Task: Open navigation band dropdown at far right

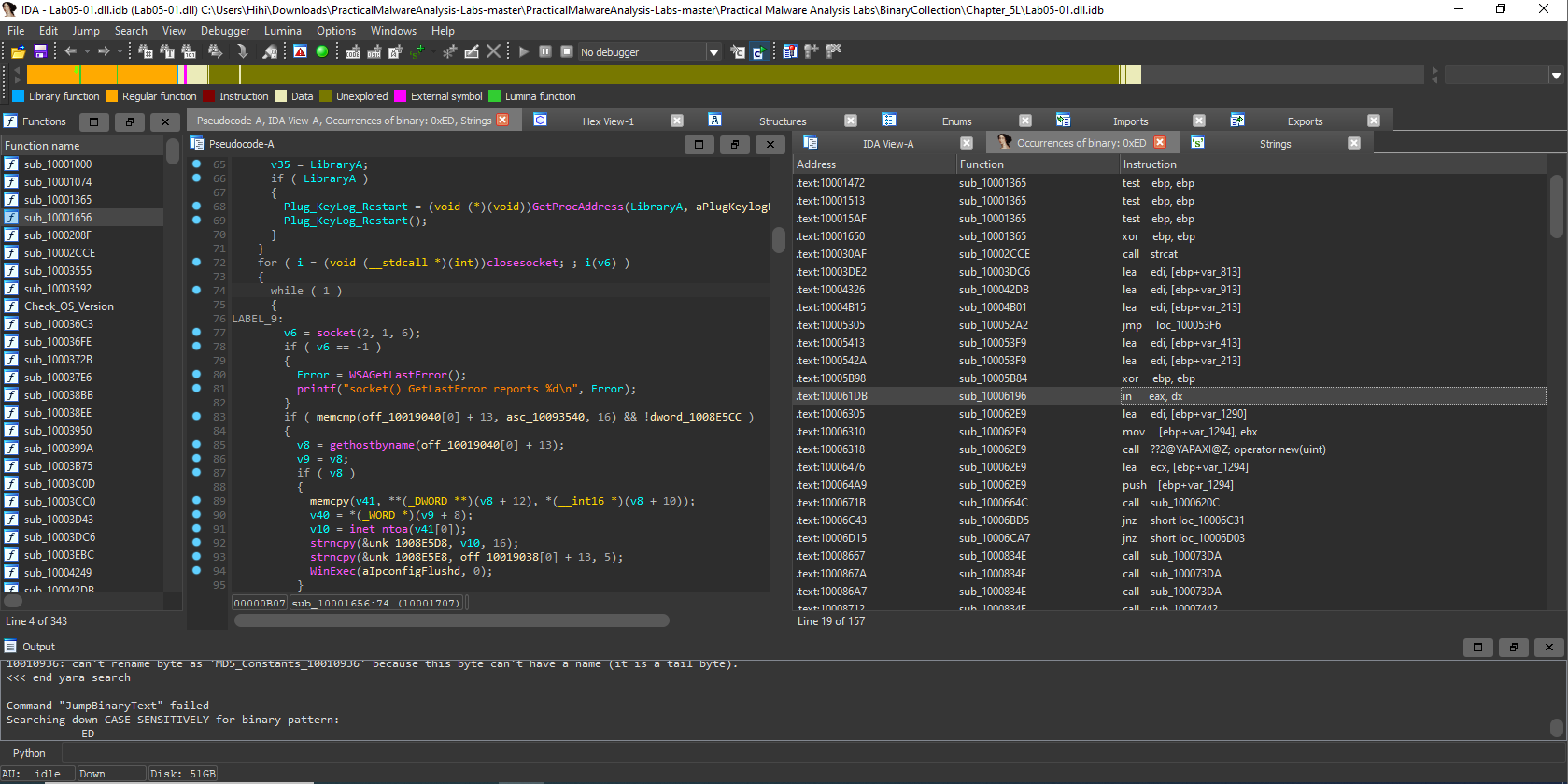Action: coord(1556,76)
